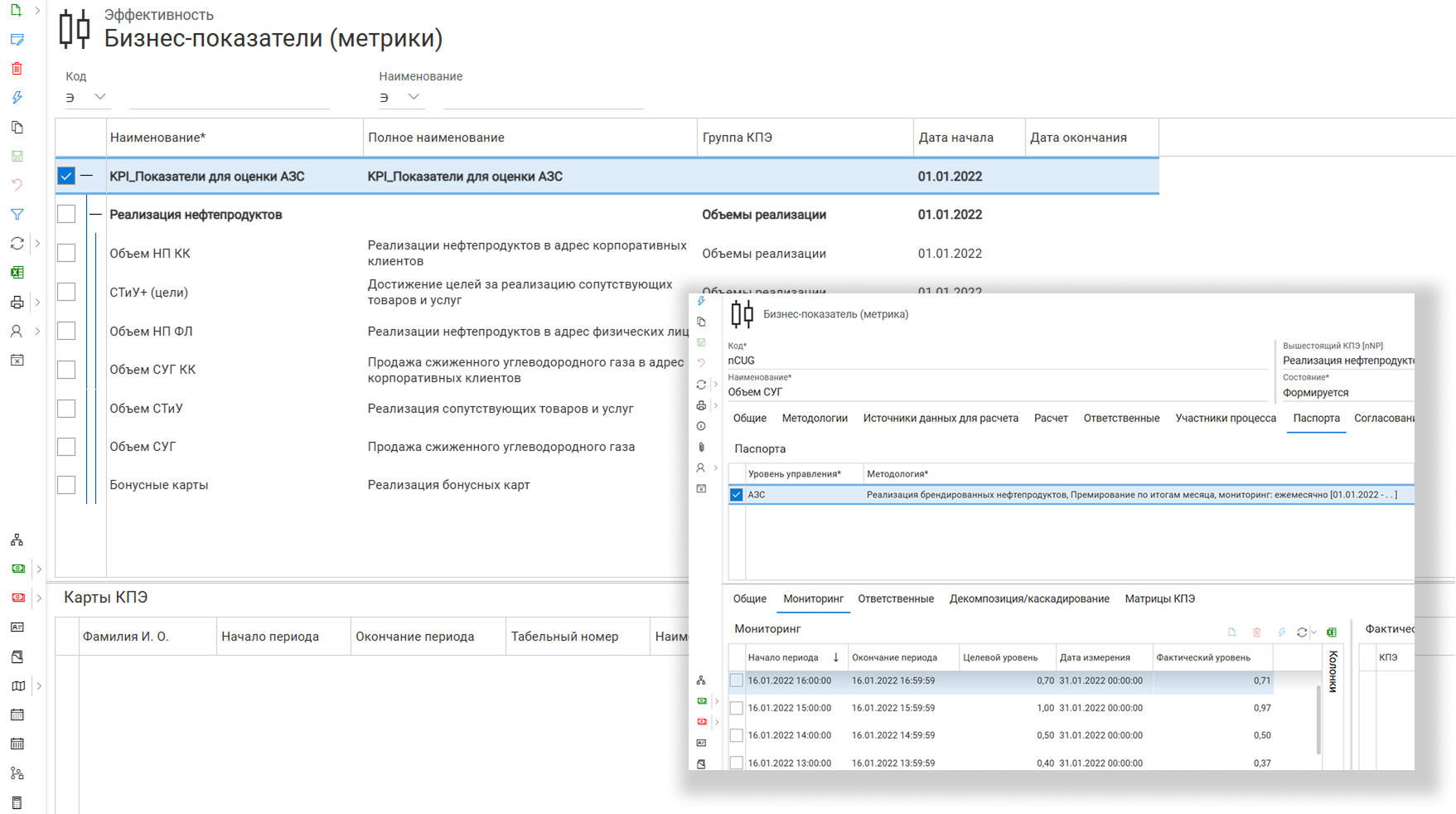Image resolution: width=1456 pixels, height=814 pixels.
Task: Uncheck the KPI_Показатели для оценки АЗС row
Action: [66, 176]
